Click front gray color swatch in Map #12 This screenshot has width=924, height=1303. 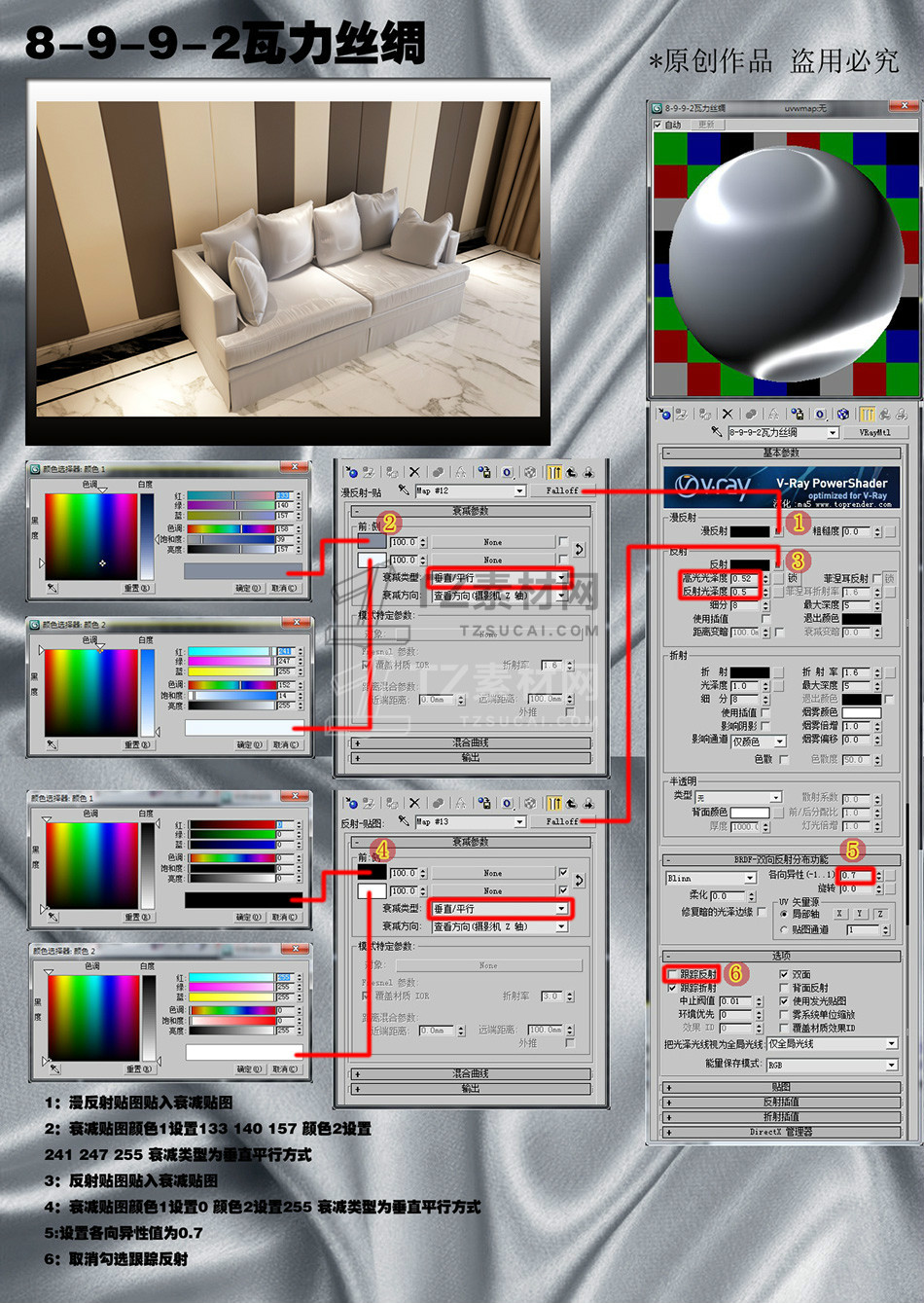coord(372,542)
